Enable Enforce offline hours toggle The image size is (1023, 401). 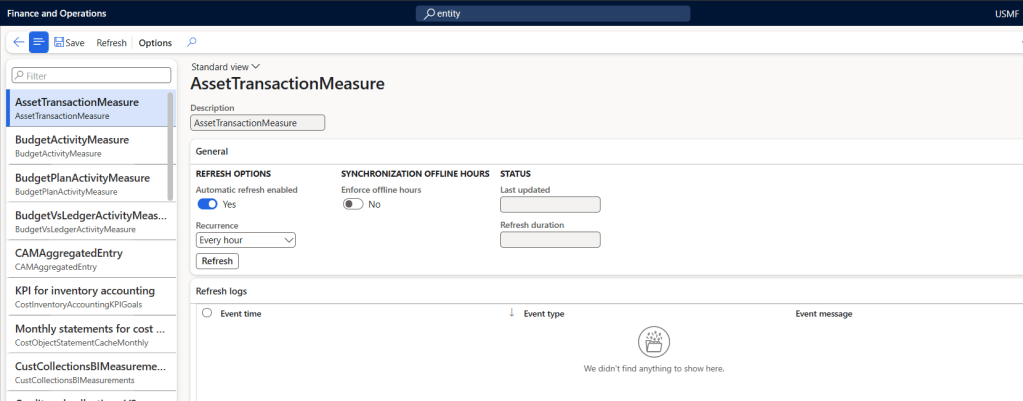click(352, 204)
